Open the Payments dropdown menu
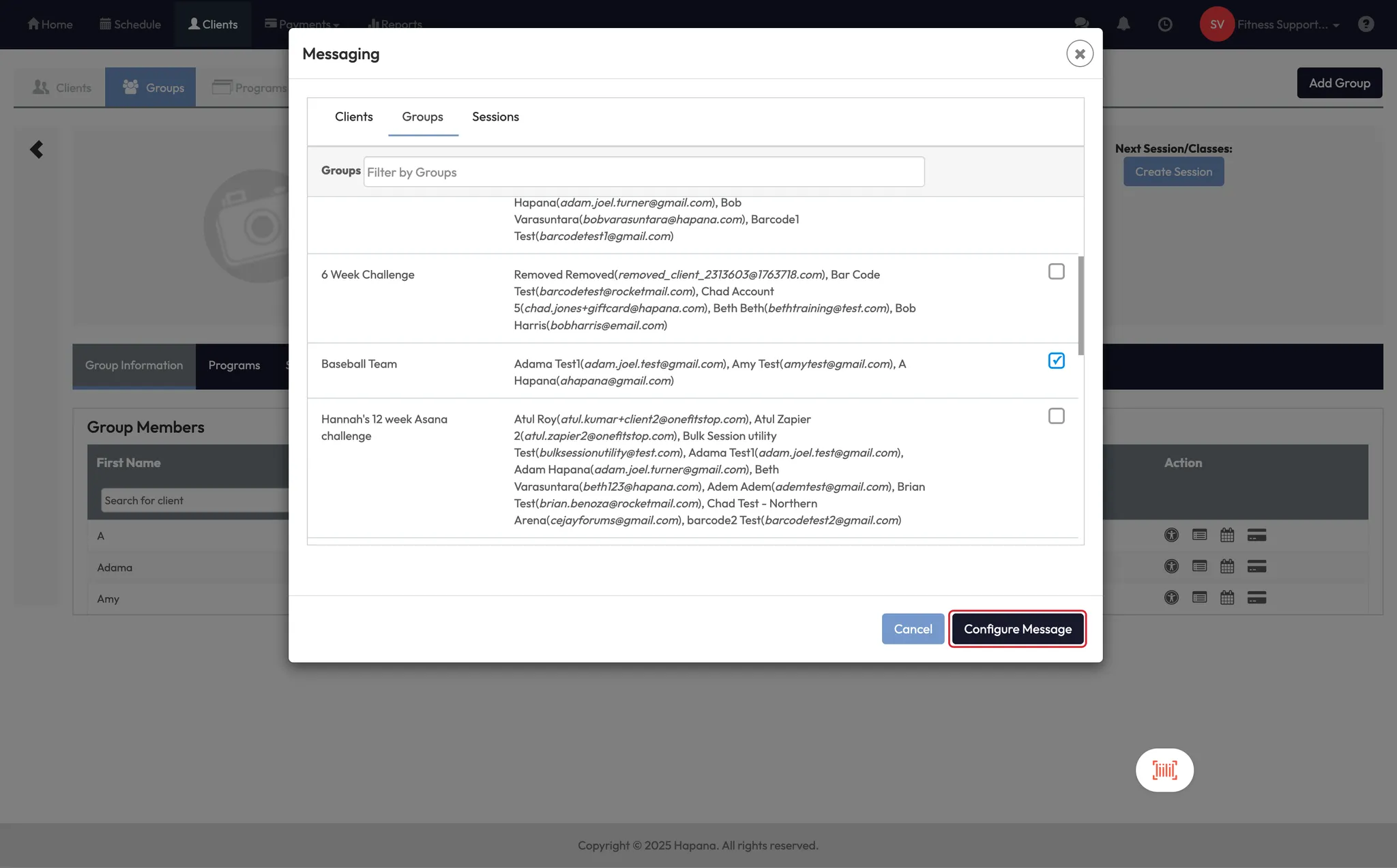Image resolution: width=1397 pixels, height=868 pixels. [304, 23]
